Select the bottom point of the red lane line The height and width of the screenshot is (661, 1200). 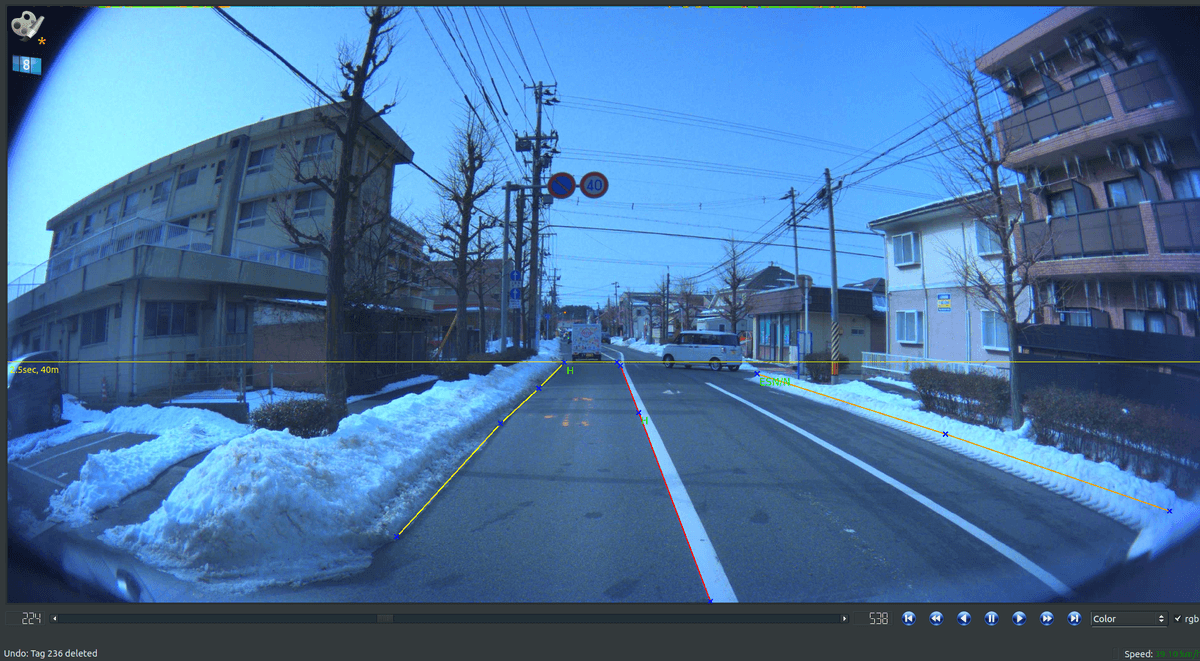(710, 601)
